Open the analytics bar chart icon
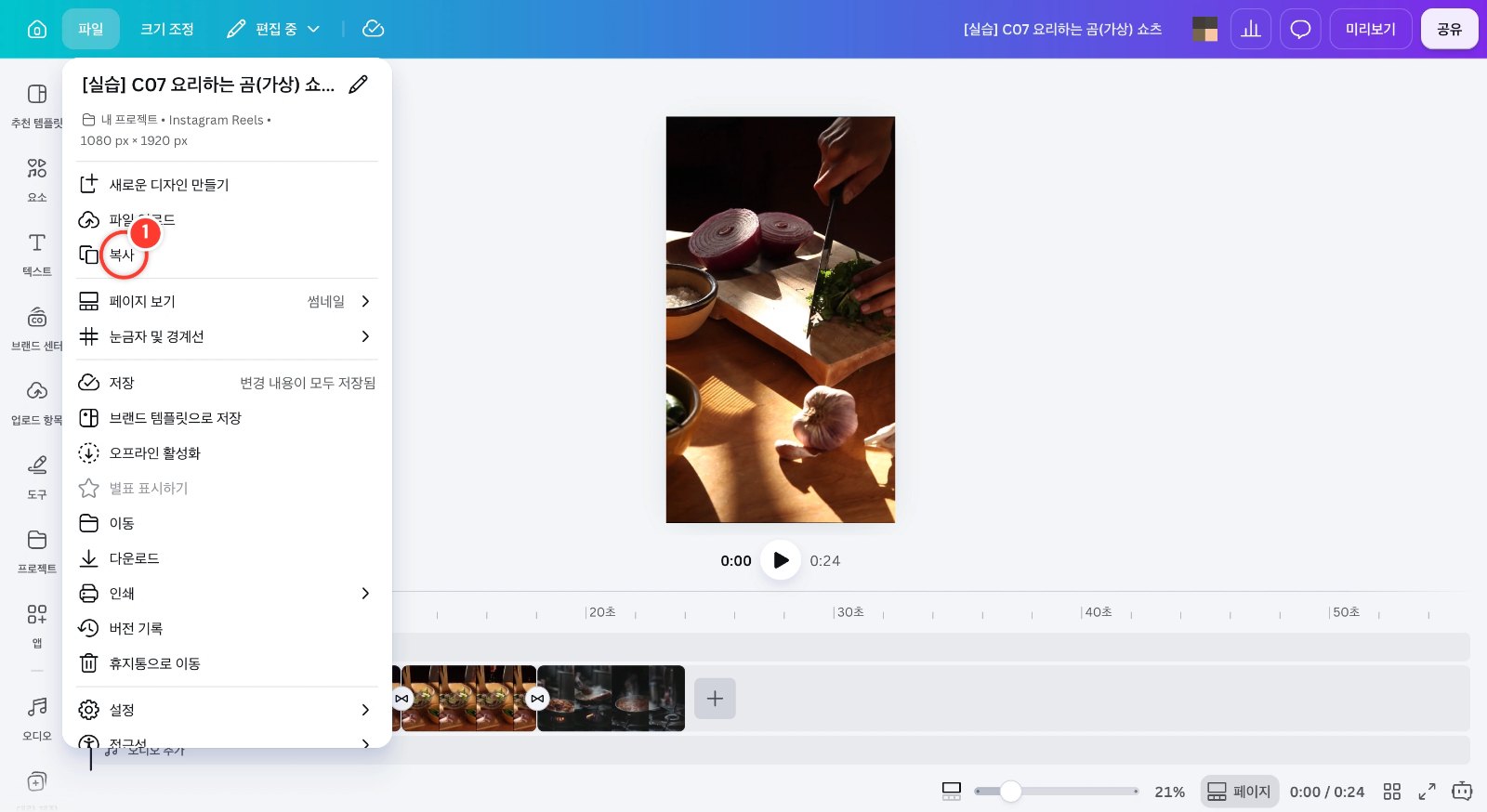Screen dimensions: 1487x812 coord(1251,29)
